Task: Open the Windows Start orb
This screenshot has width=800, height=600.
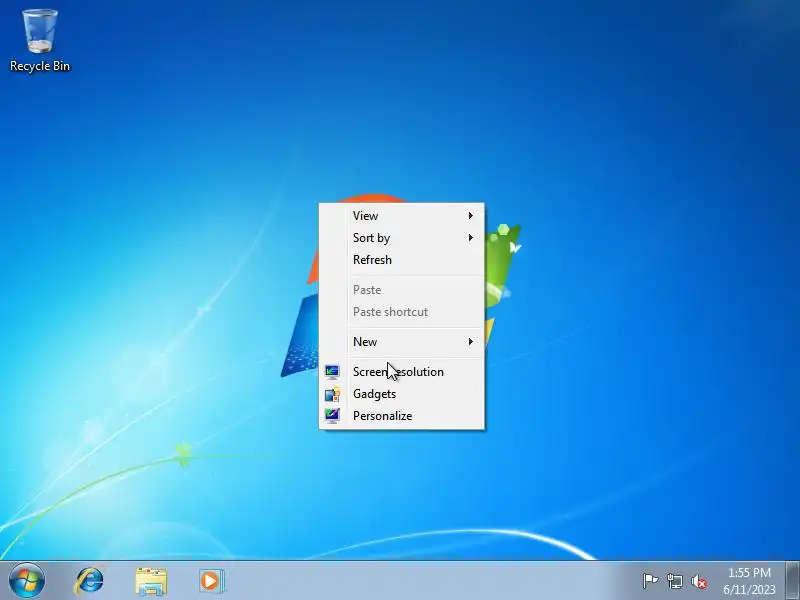Action: (x=27, y=580)
